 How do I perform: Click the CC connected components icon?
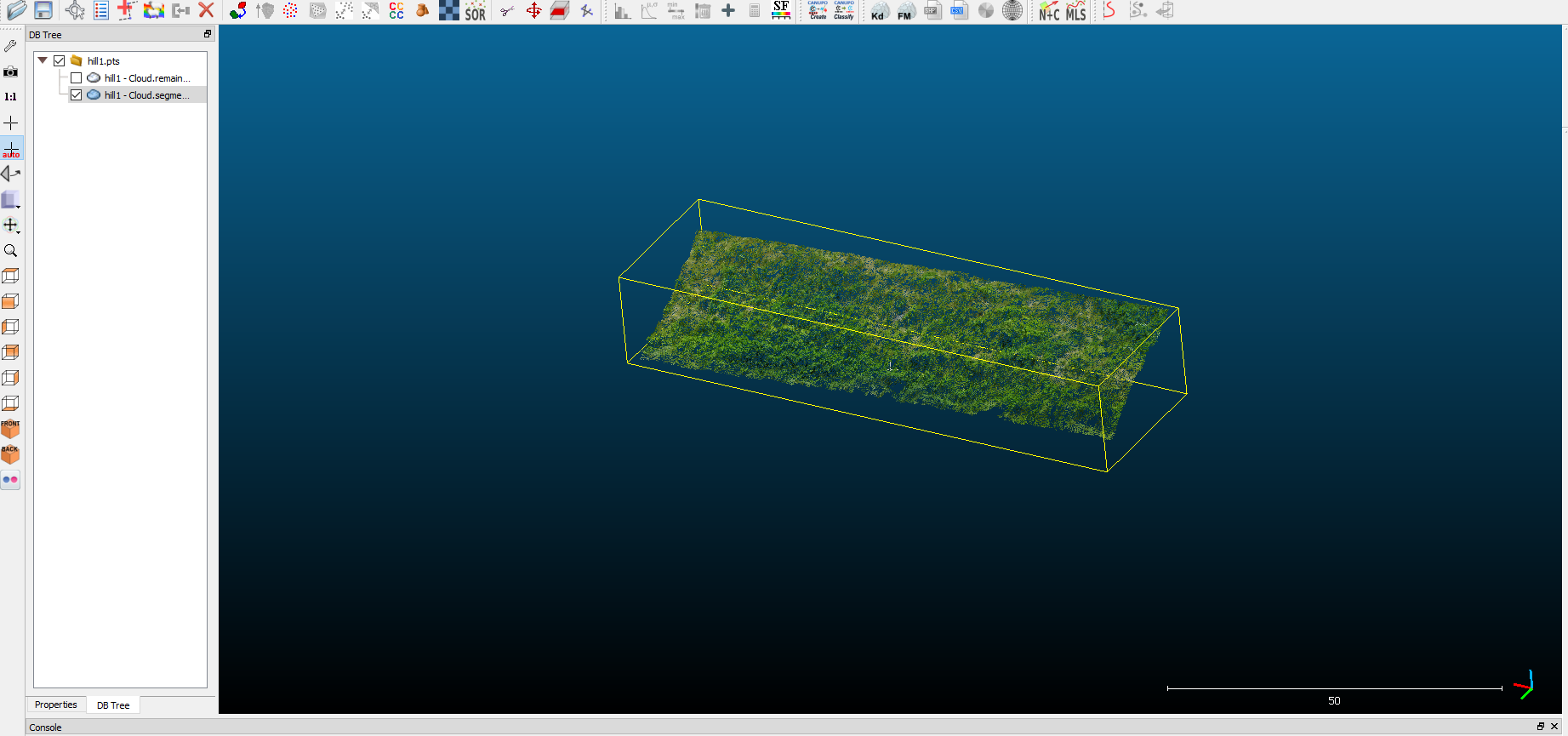coord(396,10)
